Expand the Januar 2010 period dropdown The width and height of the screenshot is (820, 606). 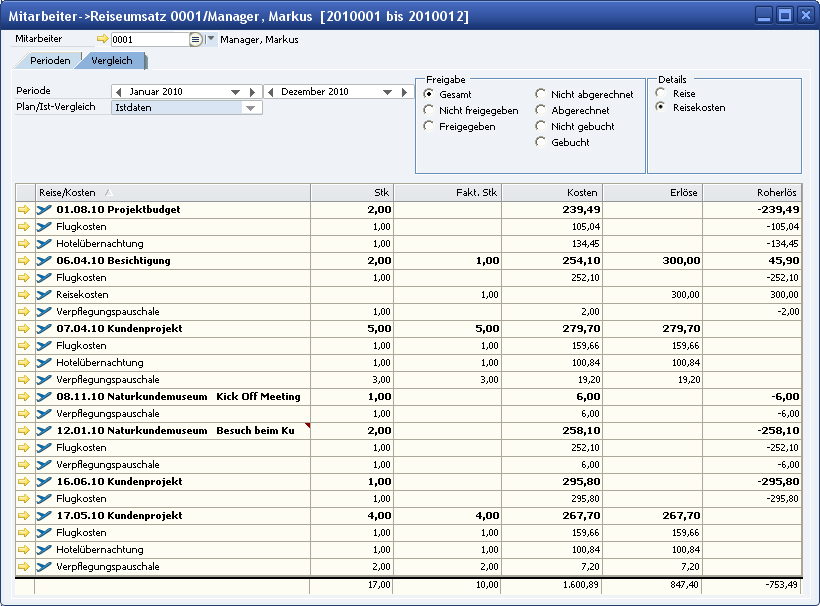(x=236, y=92)
